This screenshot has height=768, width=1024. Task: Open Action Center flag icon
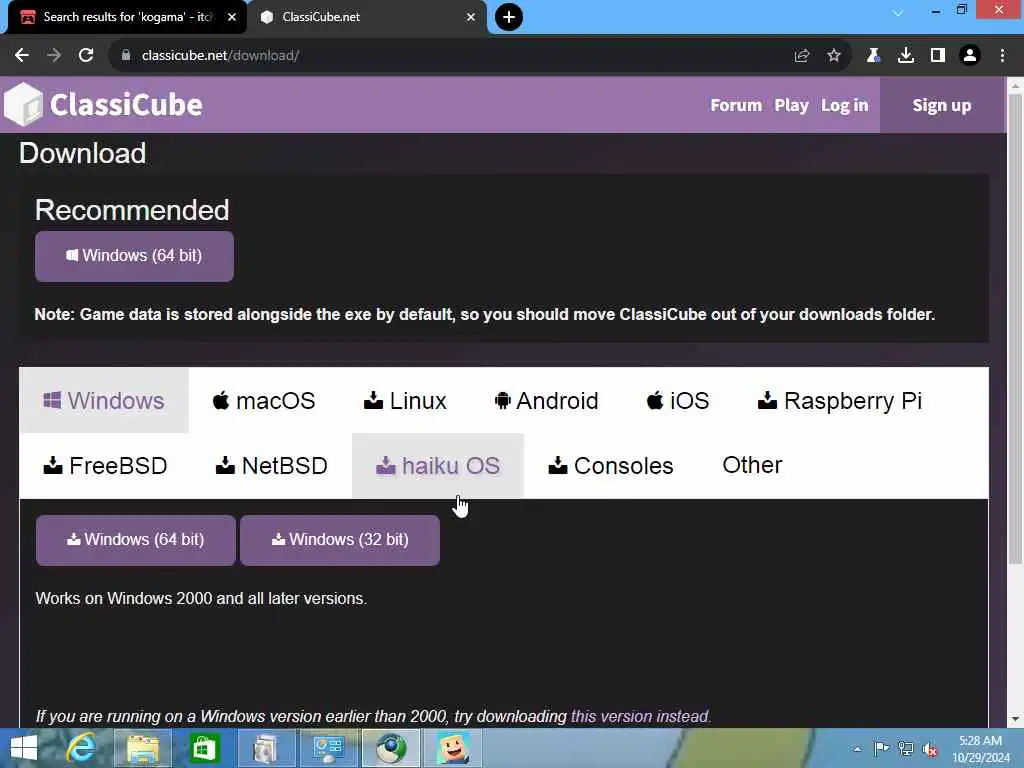point(881,748)
